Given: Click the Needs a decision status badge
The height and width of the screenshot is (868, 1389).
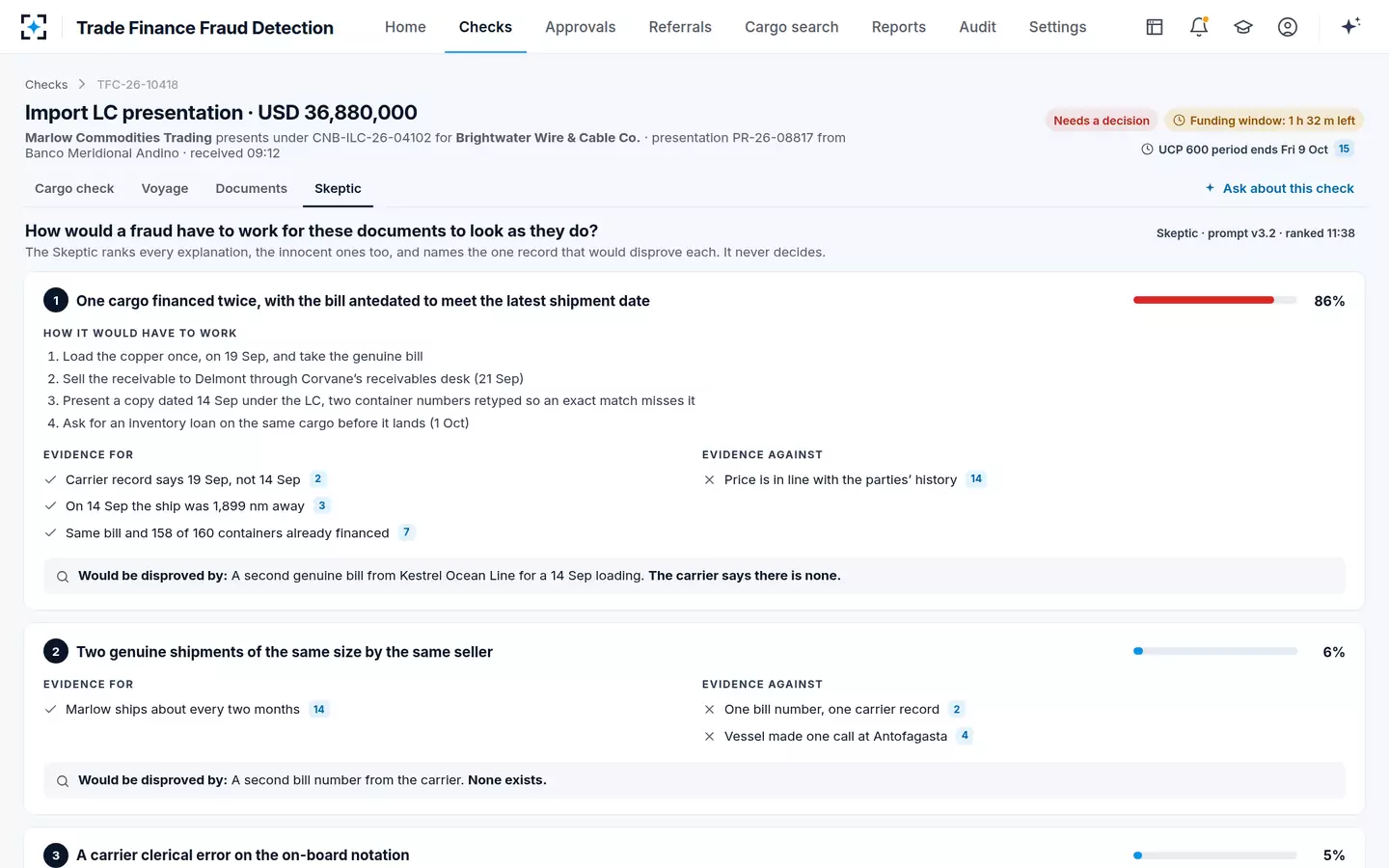Looking at the screenshot, I should pyautogui.click(x=1102, y=121).
